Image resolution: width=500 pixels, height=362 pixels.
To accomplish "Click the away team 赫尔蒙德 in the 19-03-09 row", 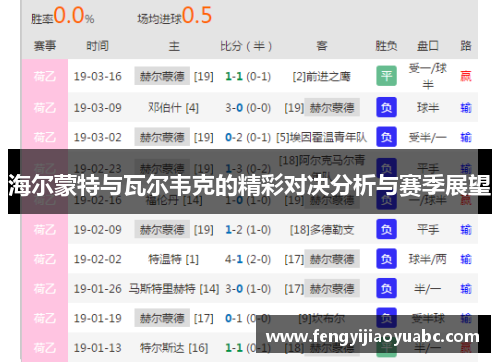I will (x=332, y=107).
